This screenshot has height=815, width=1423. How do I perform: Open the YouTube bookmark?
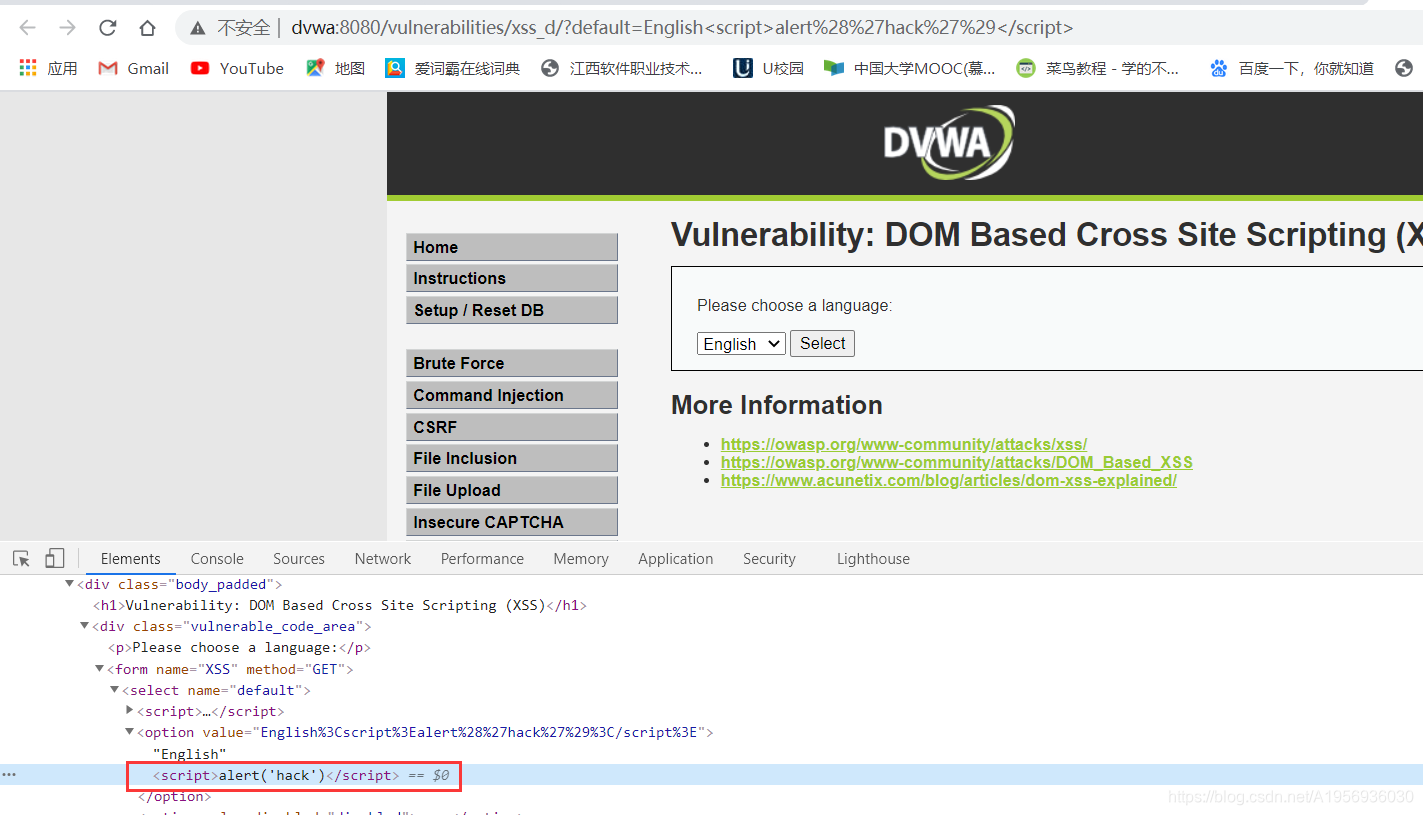click(x=237, y=68)
